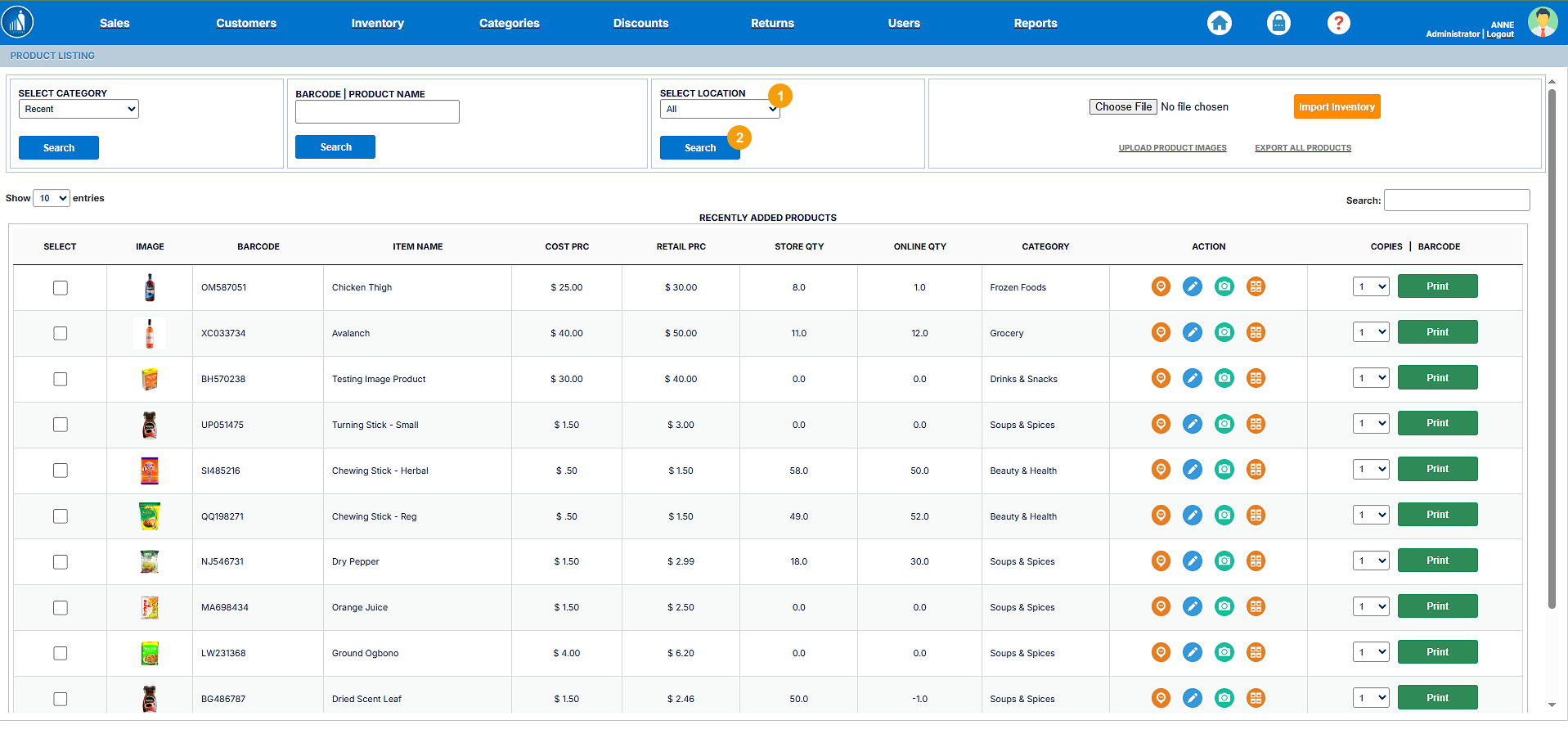
Task: Tick the checkbox for Turning Stick - Small
Action: coord(61,425)
